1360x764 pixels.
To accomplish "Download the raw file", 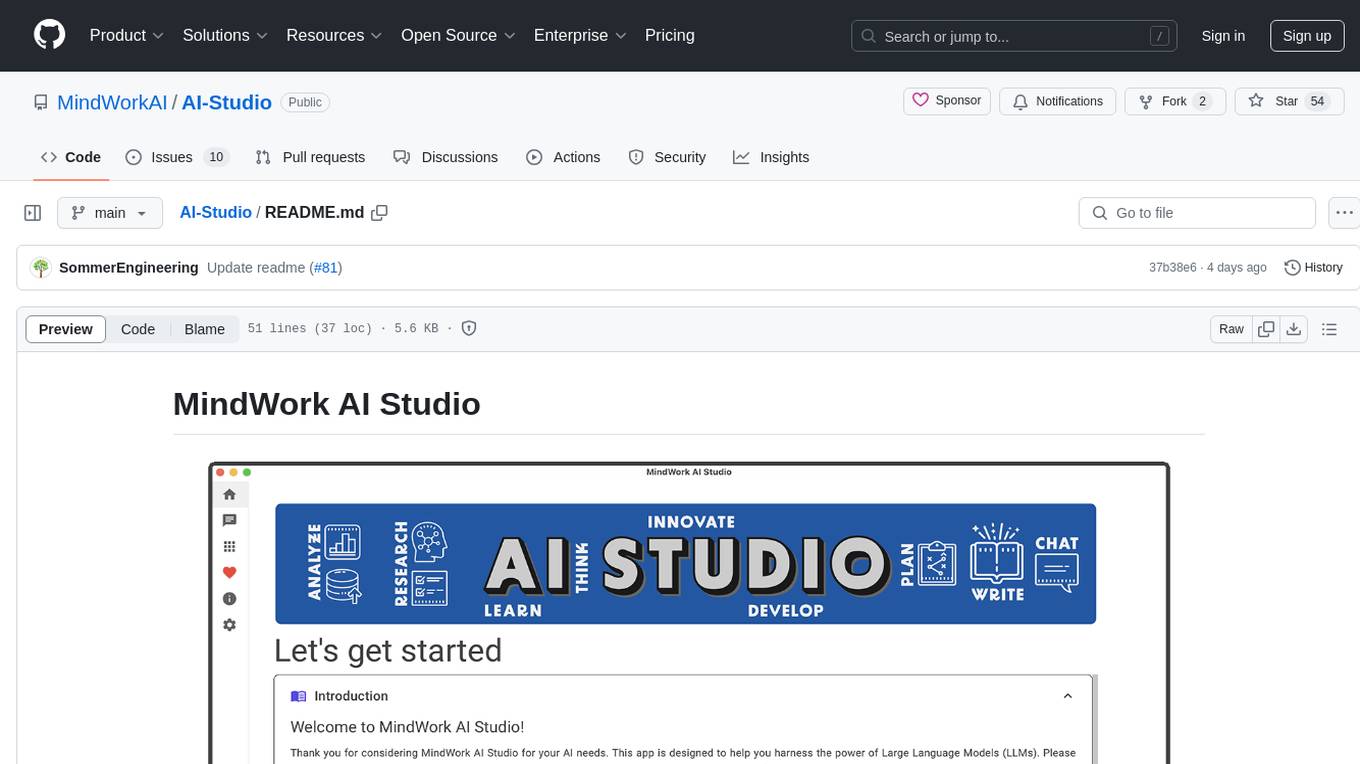I will point(1293,329).
